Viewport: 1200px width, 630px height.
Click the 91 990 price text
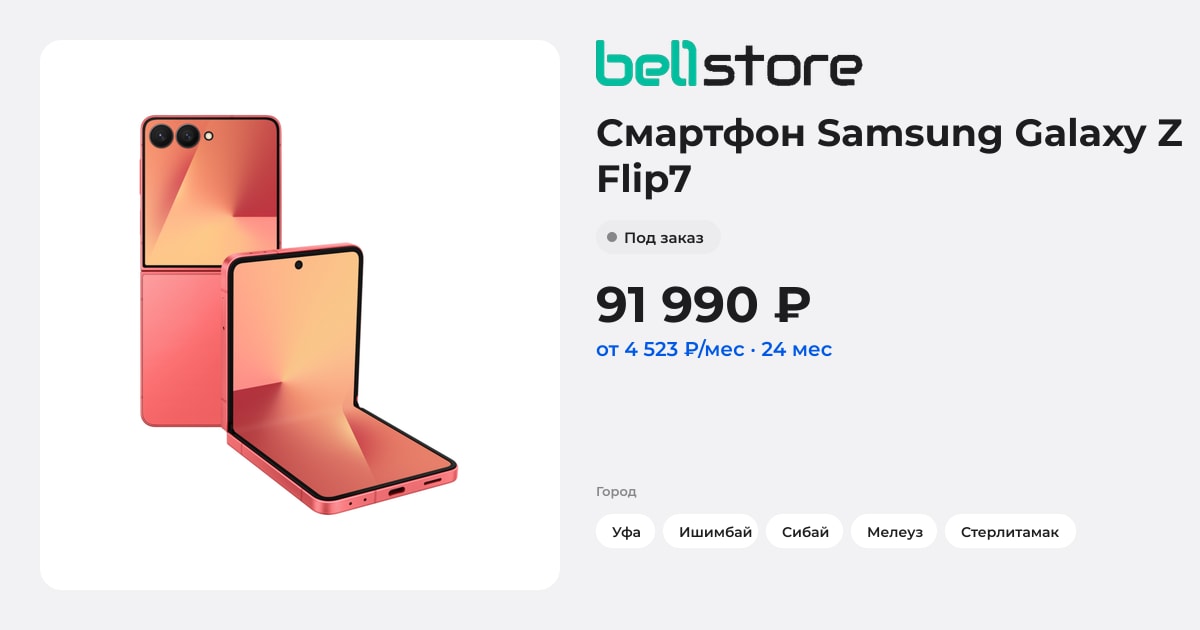point(678,304)
